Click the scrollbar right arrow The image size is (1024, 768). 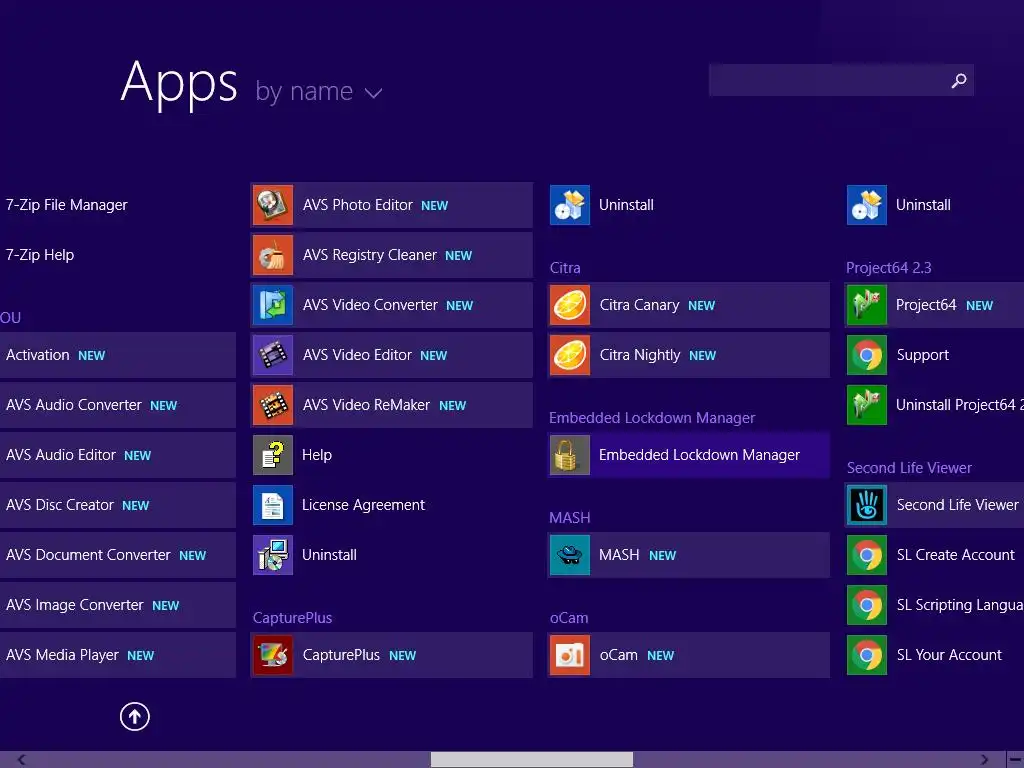click(984, 760)
